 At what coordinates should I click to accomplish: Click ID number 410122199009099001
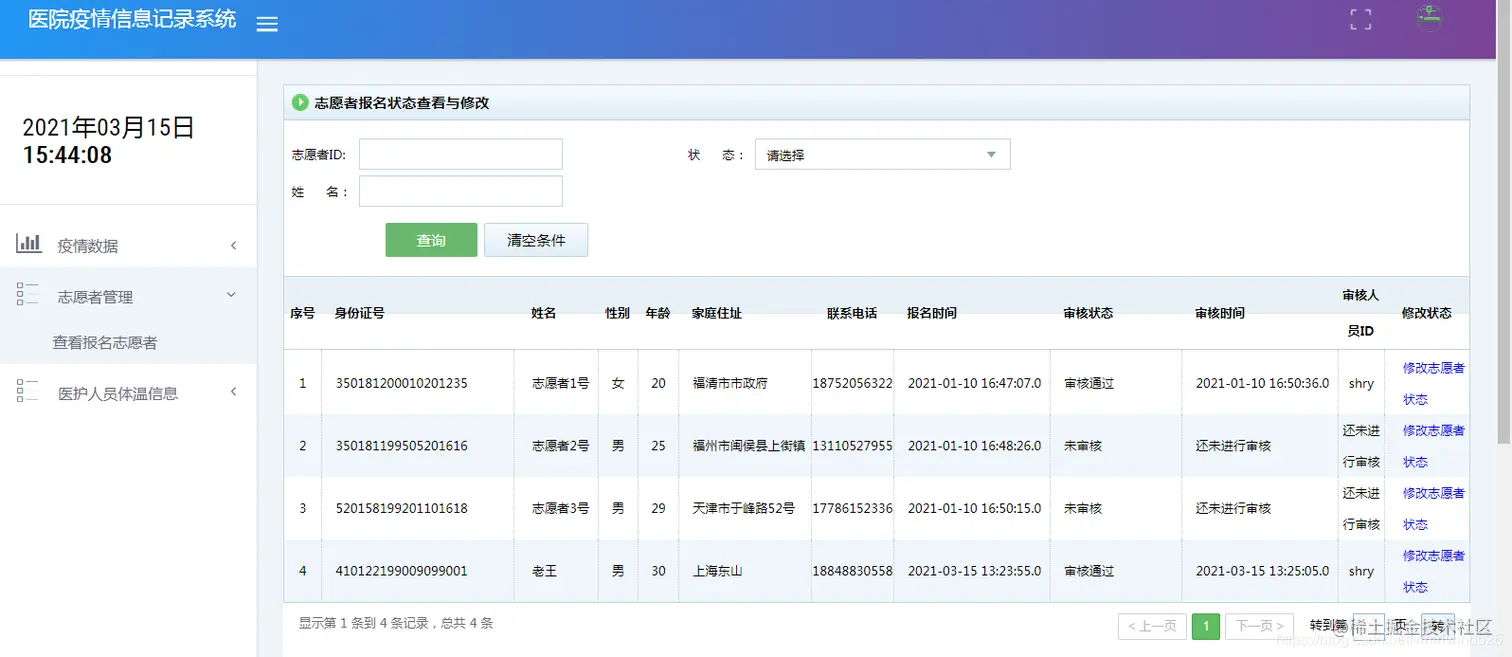tap(401, 571)
